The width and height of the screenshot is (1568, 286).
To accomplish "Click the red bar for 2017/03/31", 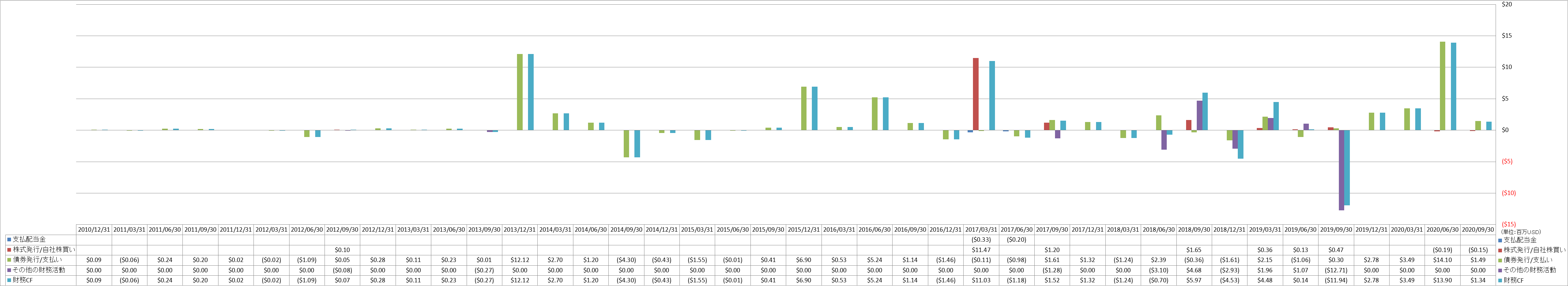I will [976, 94].
